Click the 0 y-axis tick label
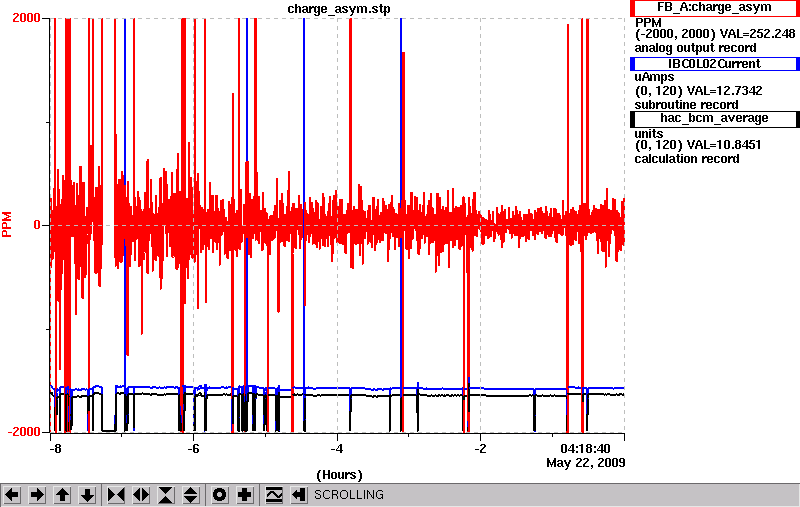800x507 pixels. coord(37,225)
